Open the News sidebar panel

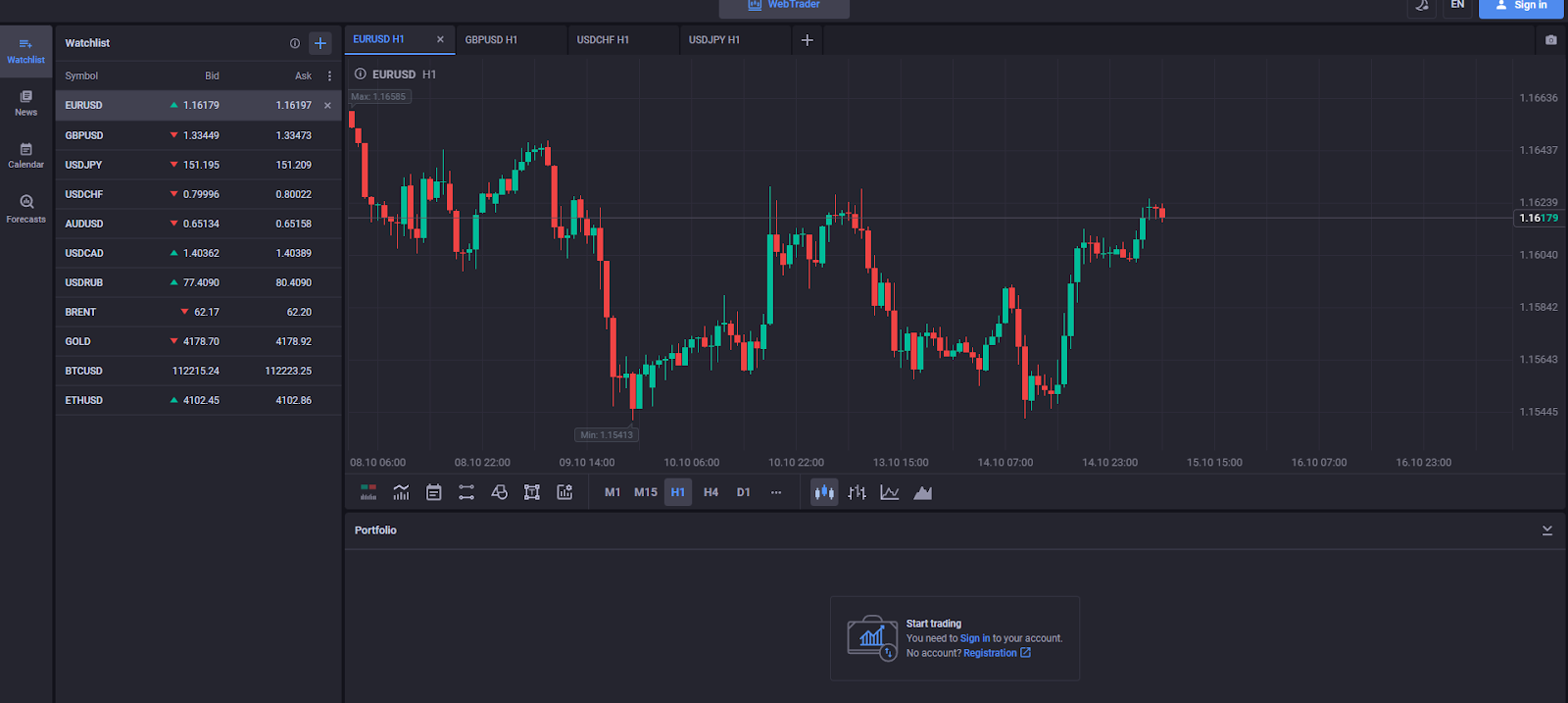[x=26, y=102]
